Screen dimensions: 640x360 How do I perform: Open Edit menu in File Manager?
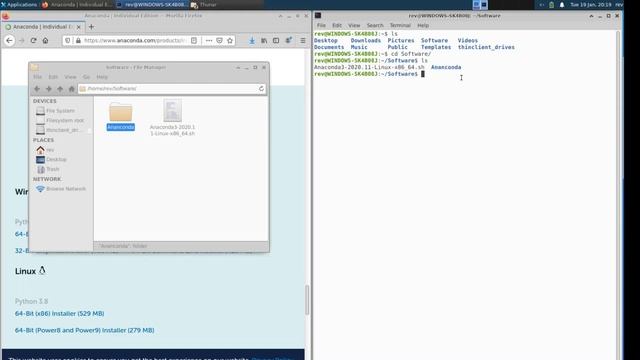53,77
